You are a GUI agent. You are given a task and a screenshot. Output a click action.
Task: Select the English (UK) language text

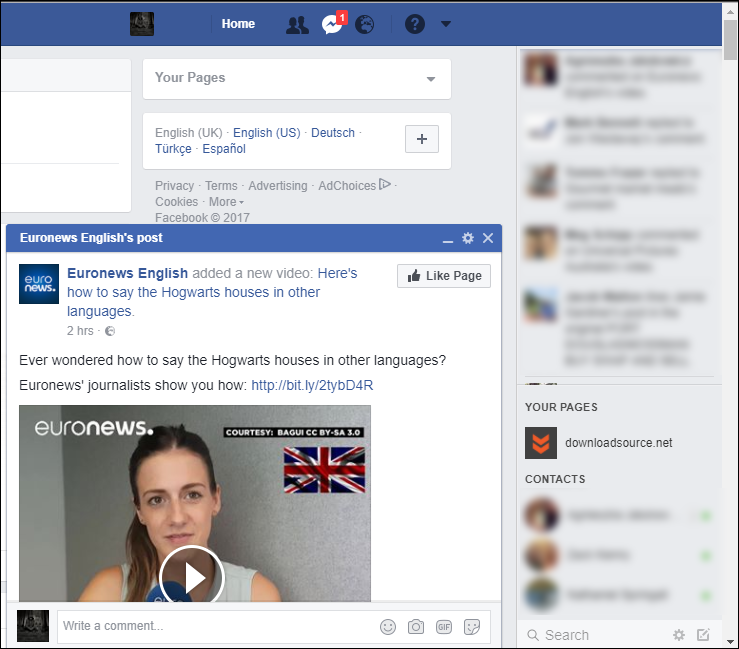pyautogui.click(x=189, y=133)
